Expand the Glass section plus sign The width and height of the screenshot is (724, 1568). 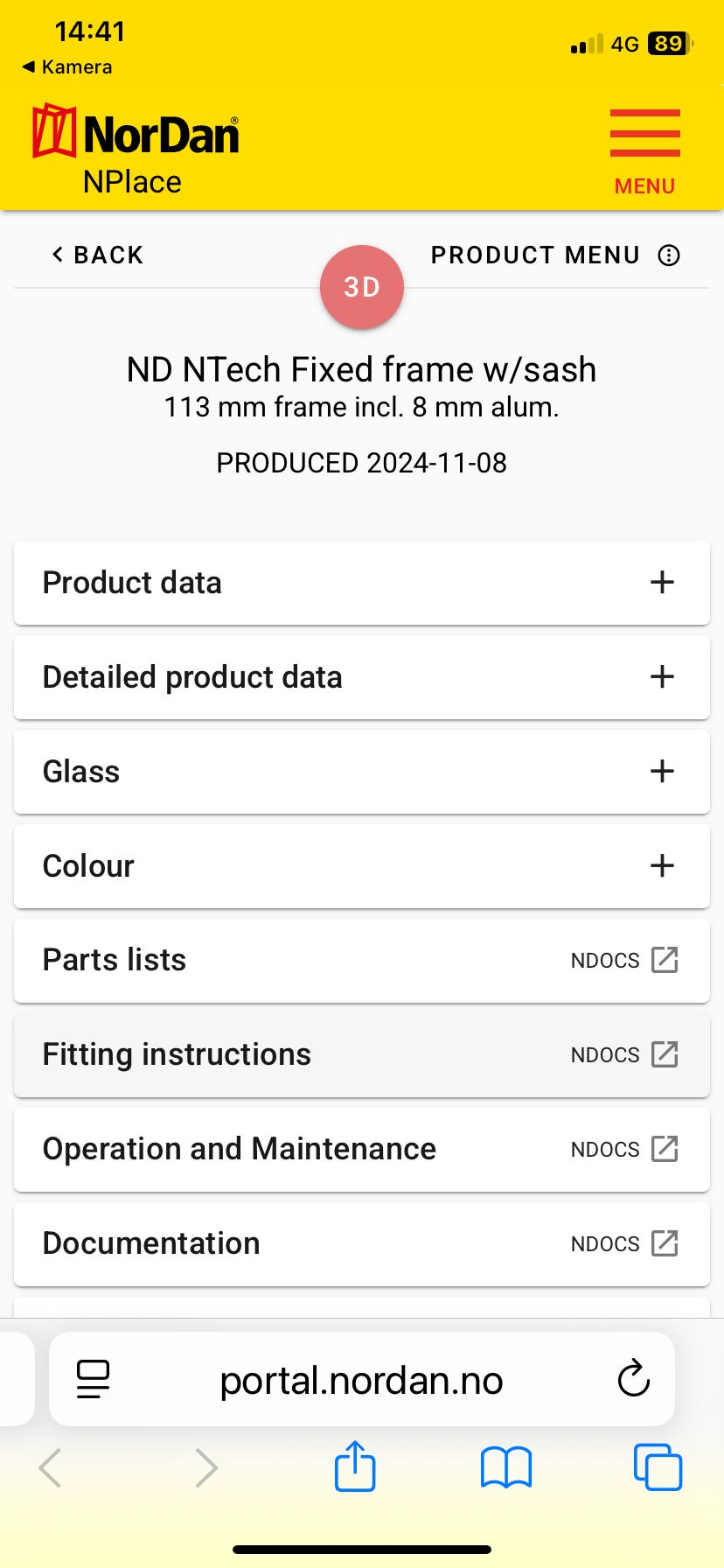point(662,772)
